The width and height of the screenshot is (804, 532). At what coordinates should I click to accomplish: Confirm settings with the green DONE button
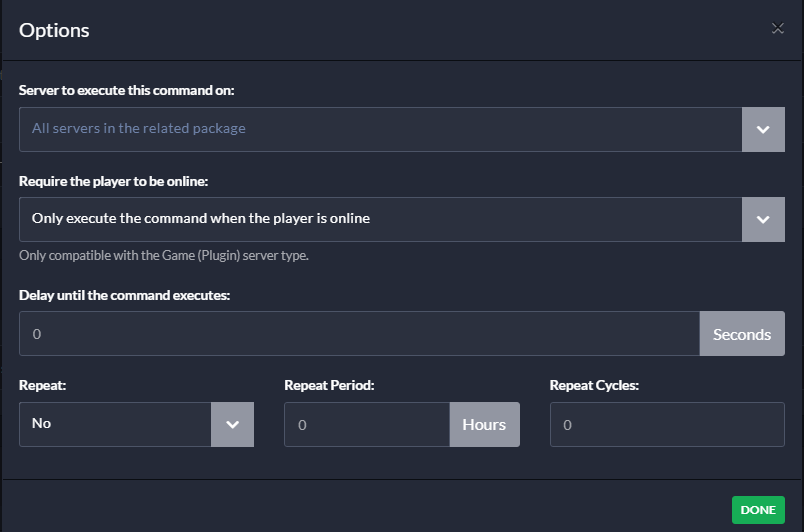758,510
